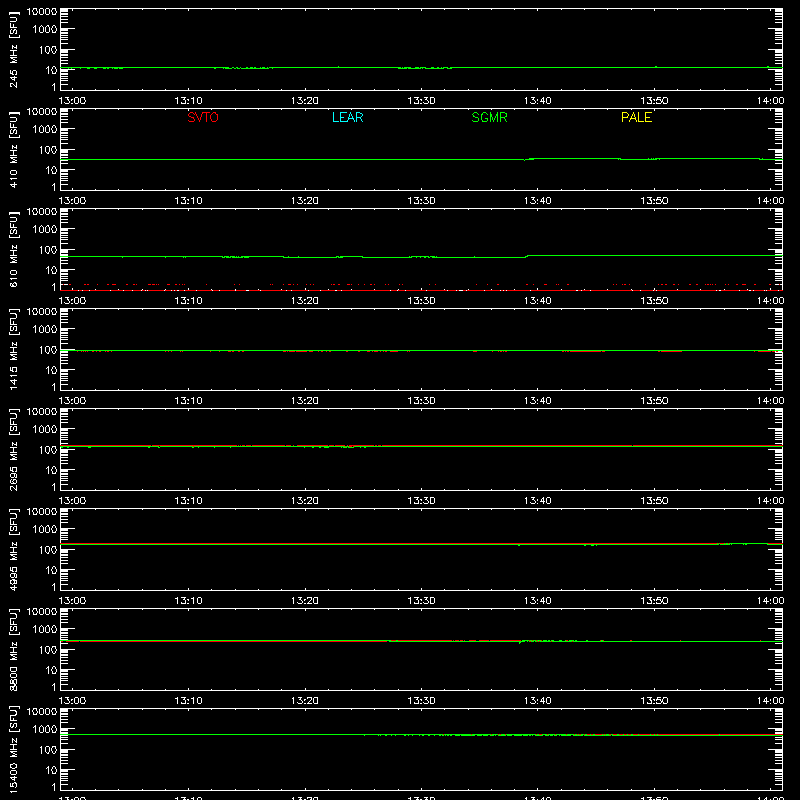Click 14:00 time label below 245 MHz panel
Image resolution: width=800 pixels, height=800 pixels.
click(x=770, y=101)
